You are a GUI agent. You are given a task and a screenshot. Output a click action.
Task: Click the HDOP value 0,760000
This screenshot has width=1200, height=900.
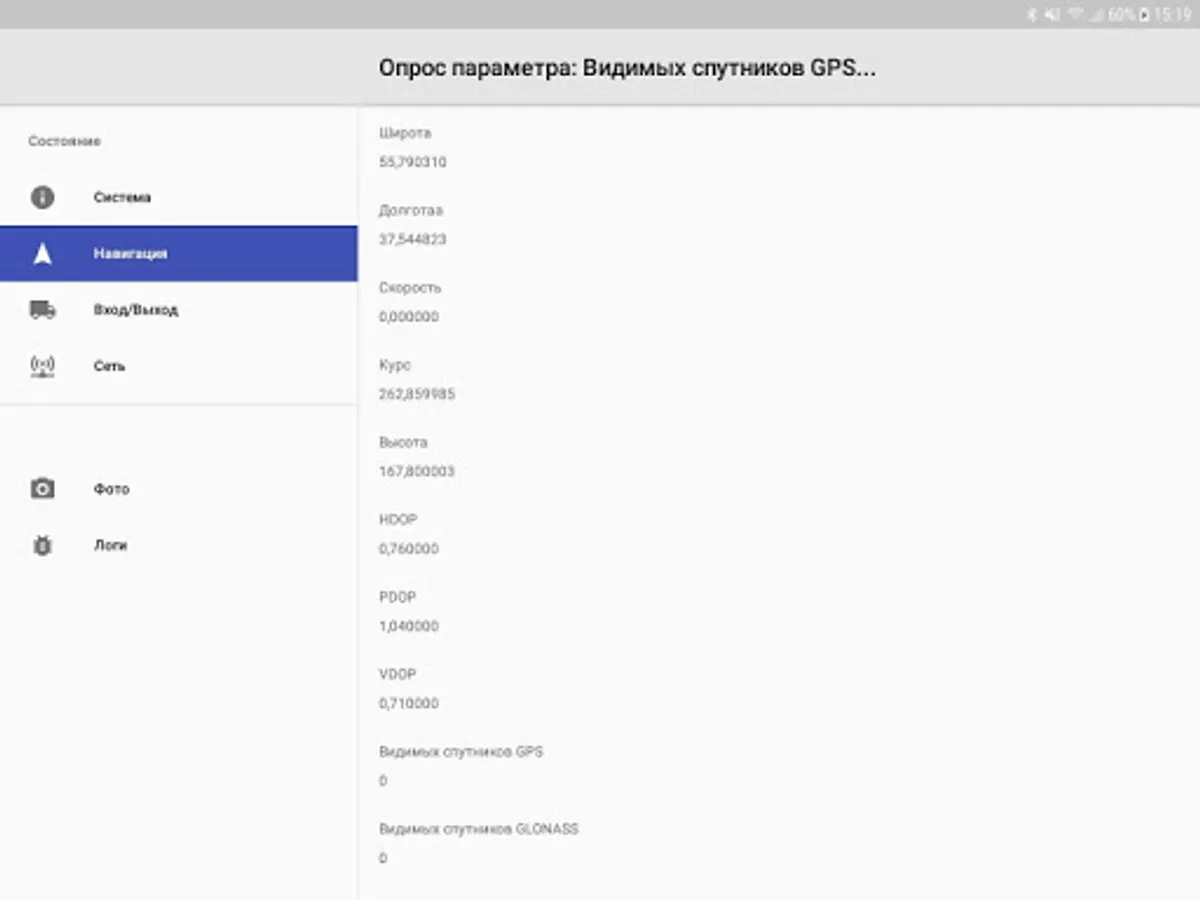tap(409, 549)
